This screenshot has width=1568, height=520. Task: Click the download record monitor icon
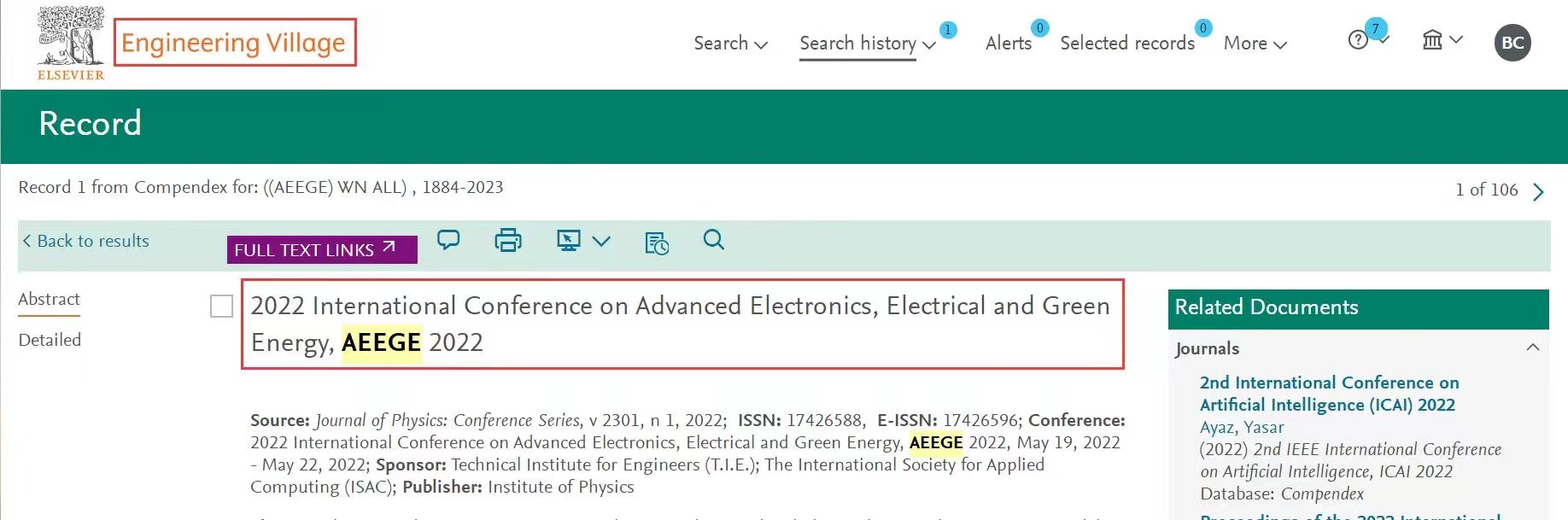tap(568, 241)
